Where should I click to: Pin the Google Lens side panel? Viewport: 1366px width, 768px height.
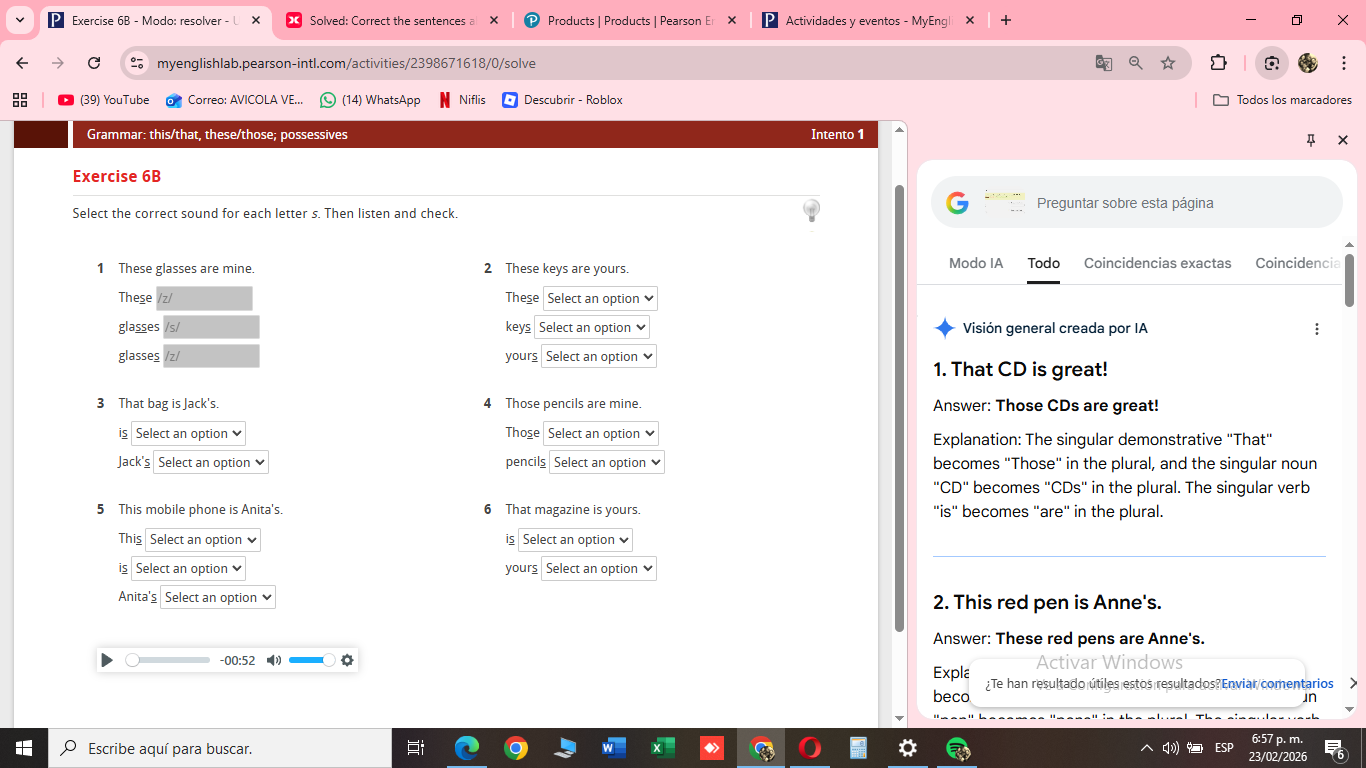pyautogui.click(x=1311, y=141)
